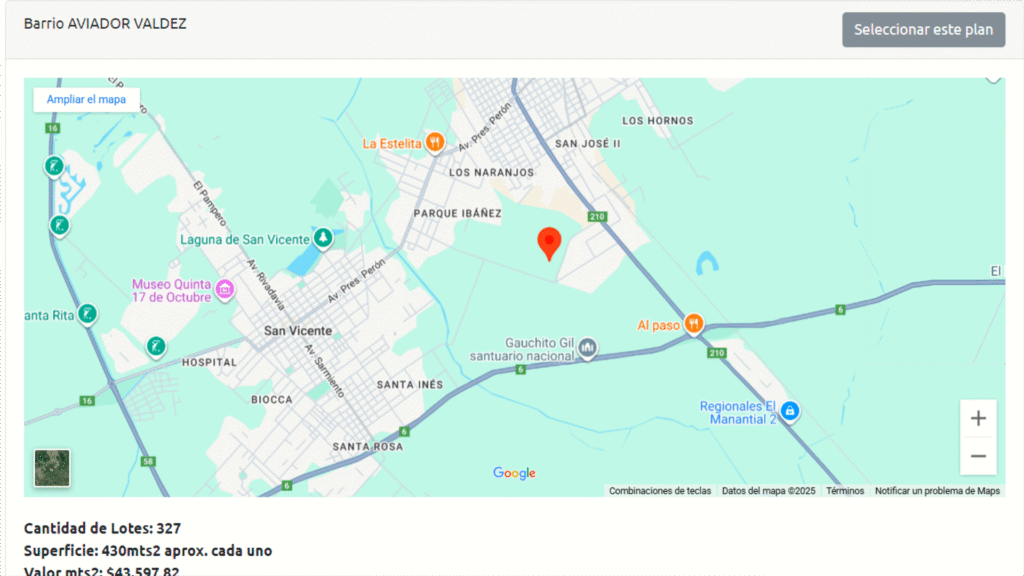Click the PARQUE IBÁÑEZ neighborhood label
Viewport: 1024px width, 576px height.
coord(457,213)
